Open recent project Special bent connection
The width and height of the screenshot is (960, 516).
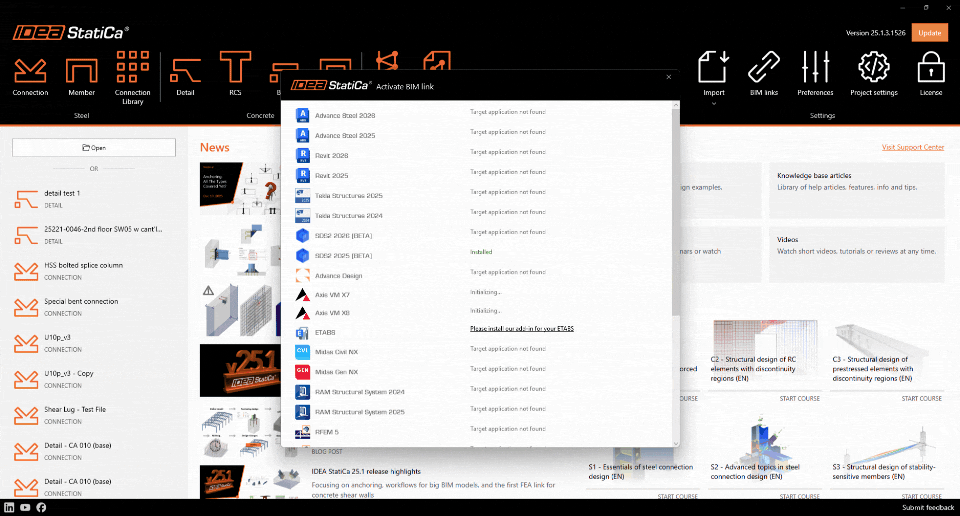pos(94,307)
